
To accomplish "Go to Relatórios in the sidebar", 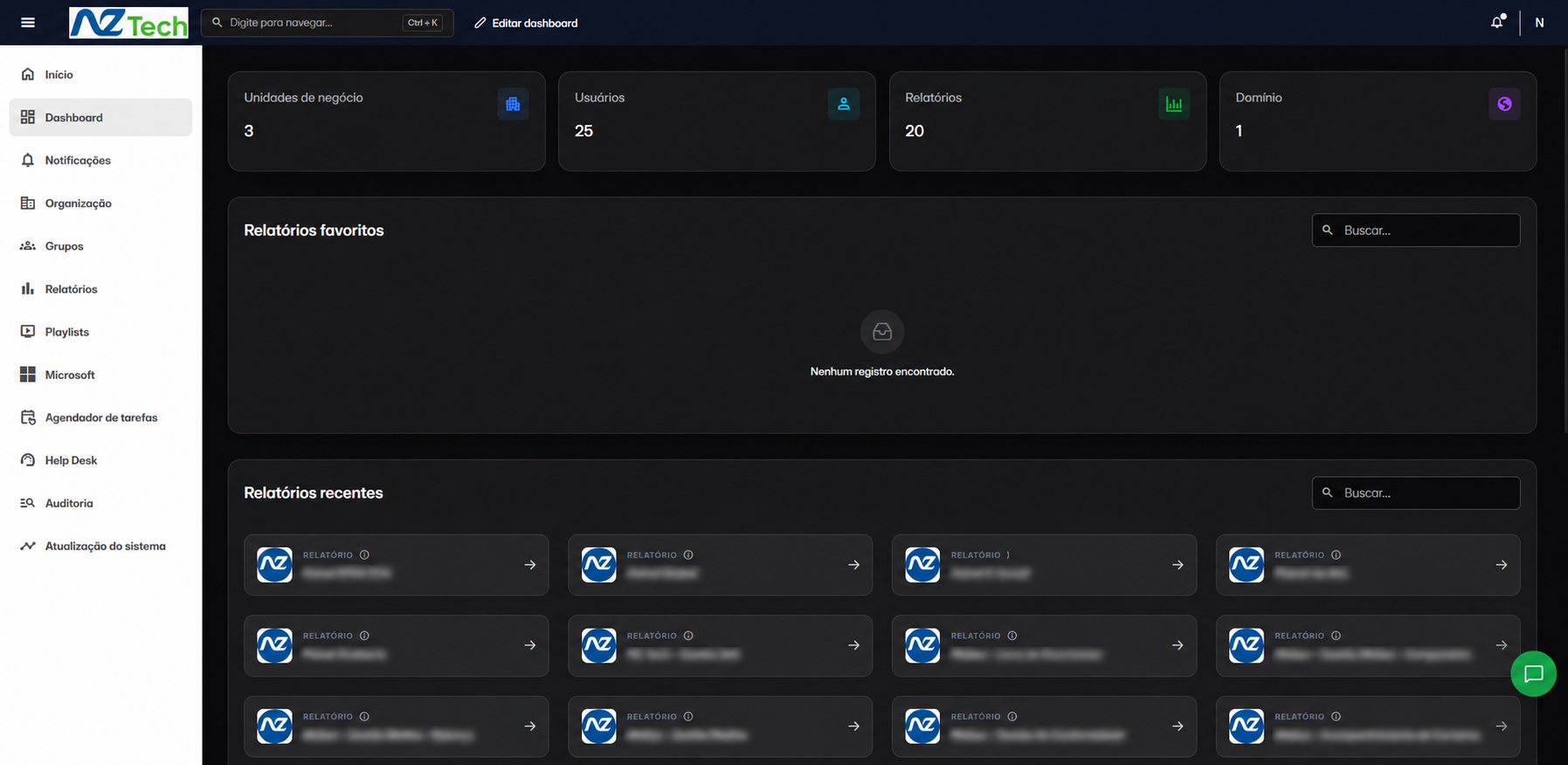I will (x=100, y=289).
